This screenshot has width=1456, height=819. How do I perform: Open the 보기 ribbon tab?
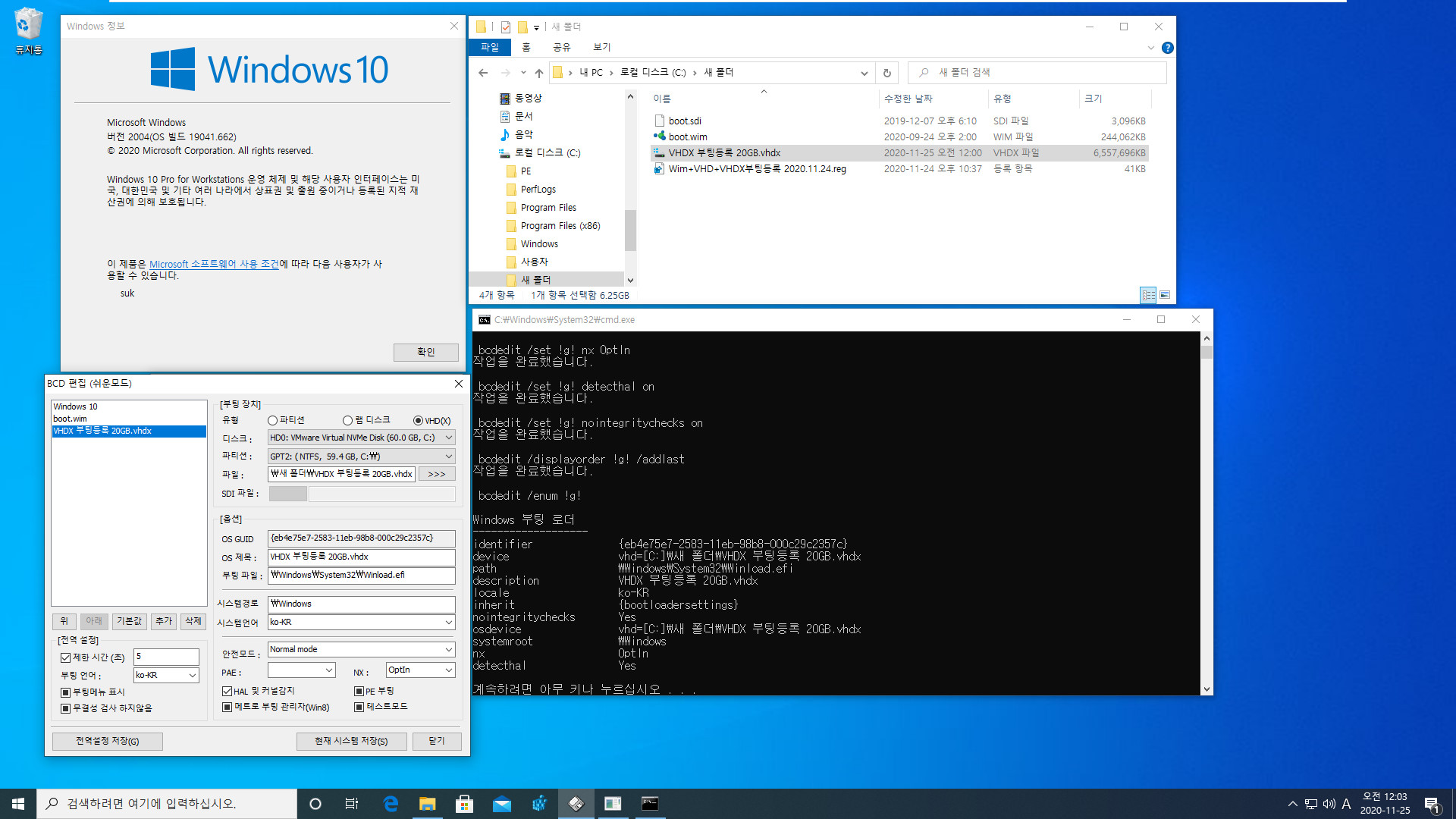tap(602, 47)
